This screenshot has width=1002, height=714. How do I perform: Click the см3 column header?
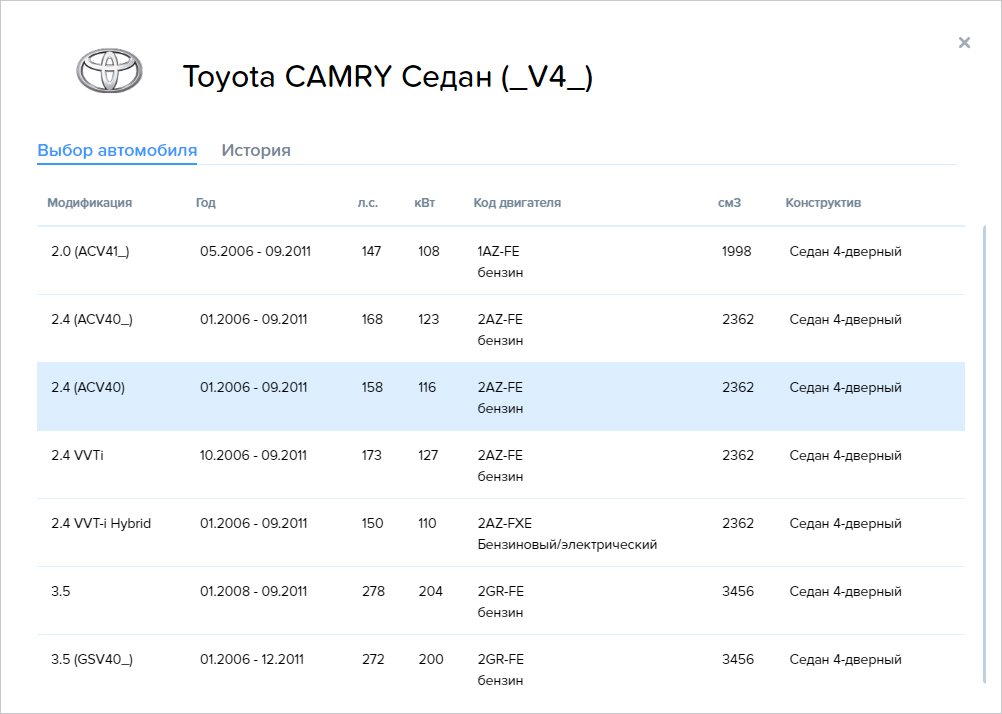[x=729, y=203]
